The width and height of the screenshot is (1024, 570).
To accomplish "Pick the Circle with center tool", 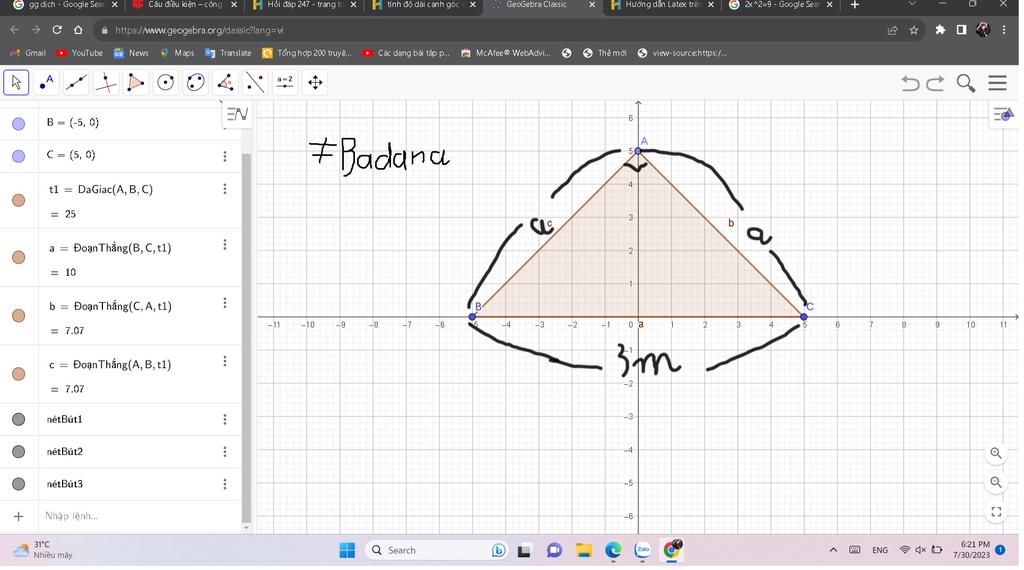I will (166, 83).
